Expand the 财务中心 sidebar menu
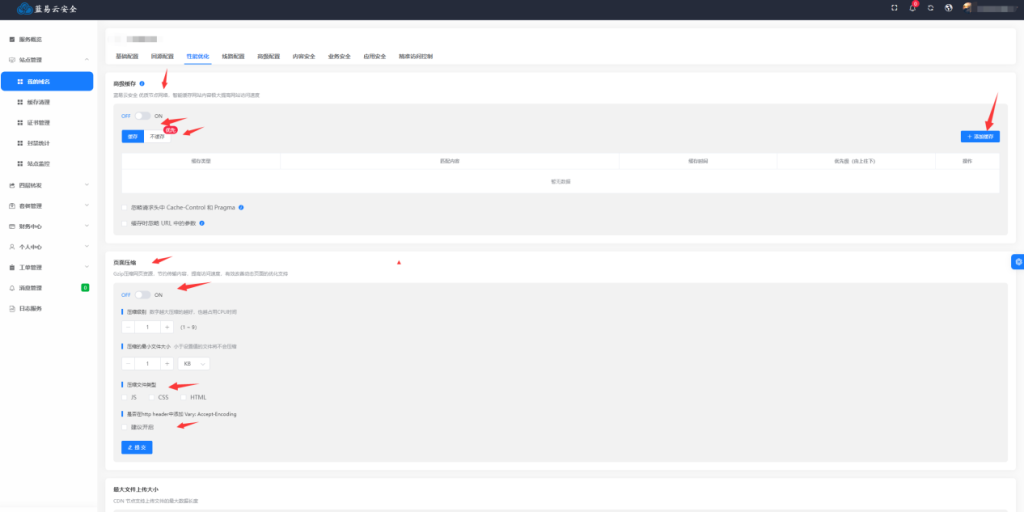 [50, 226]
